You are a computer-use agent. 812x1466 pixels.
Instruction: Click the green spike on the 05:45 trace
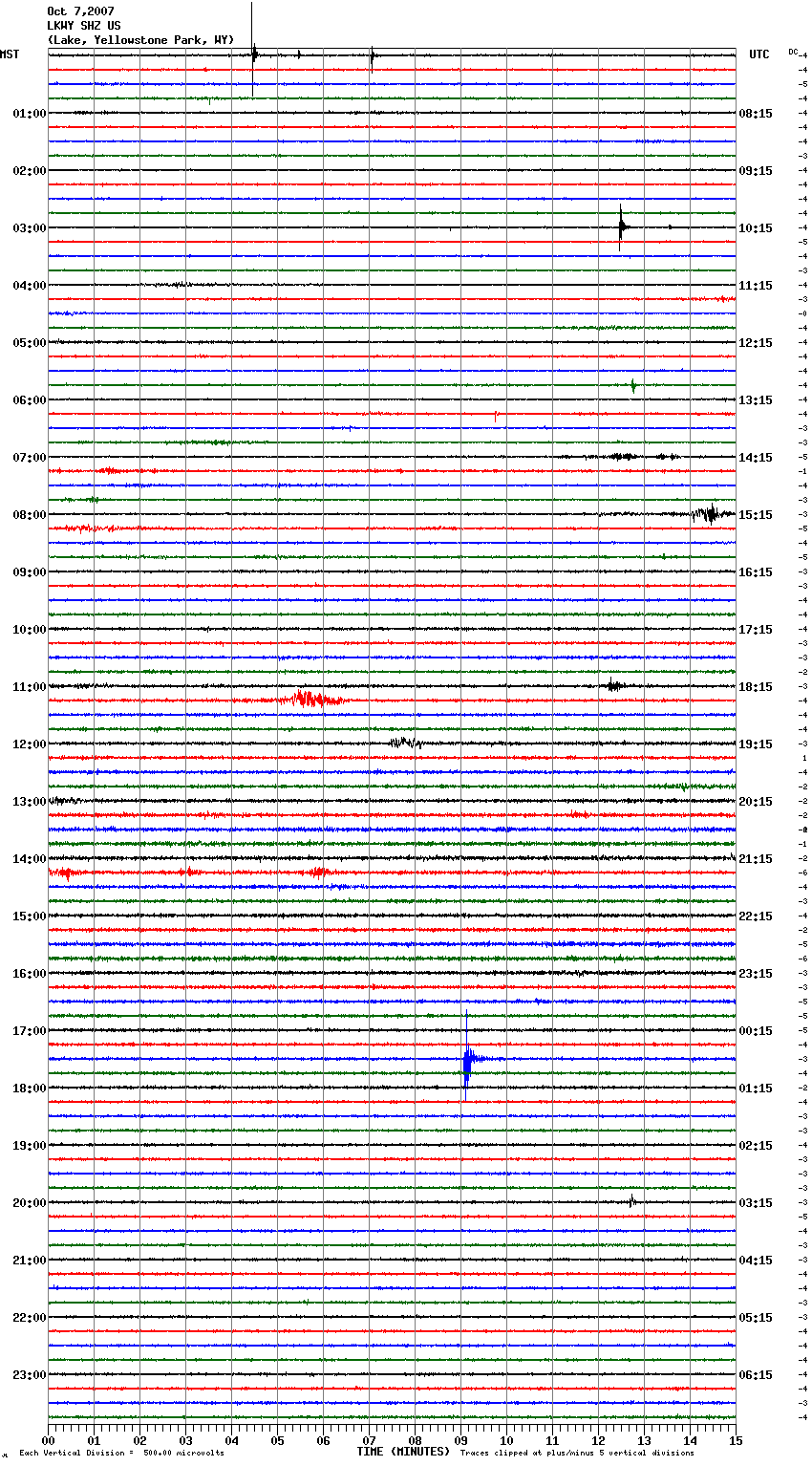point(632,385)
